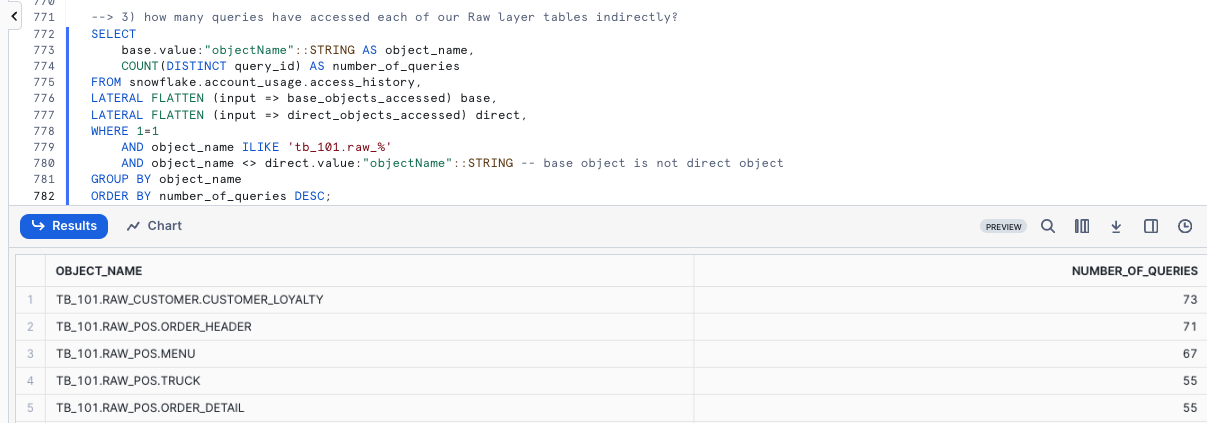Select the TB_101.RAW_POS.ORDER_DETAIL cell

(x=150, y=408)
